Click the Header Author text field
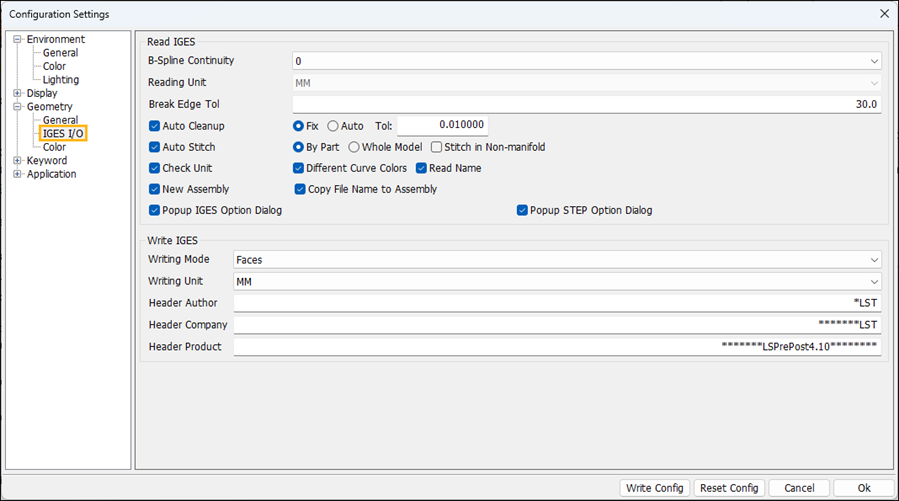 [x=557, y=303]
